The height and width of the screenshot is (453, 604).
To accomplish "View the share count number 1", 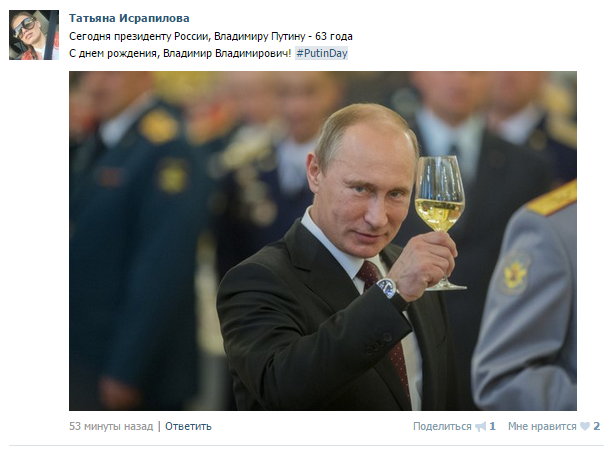I will [492, 426].
